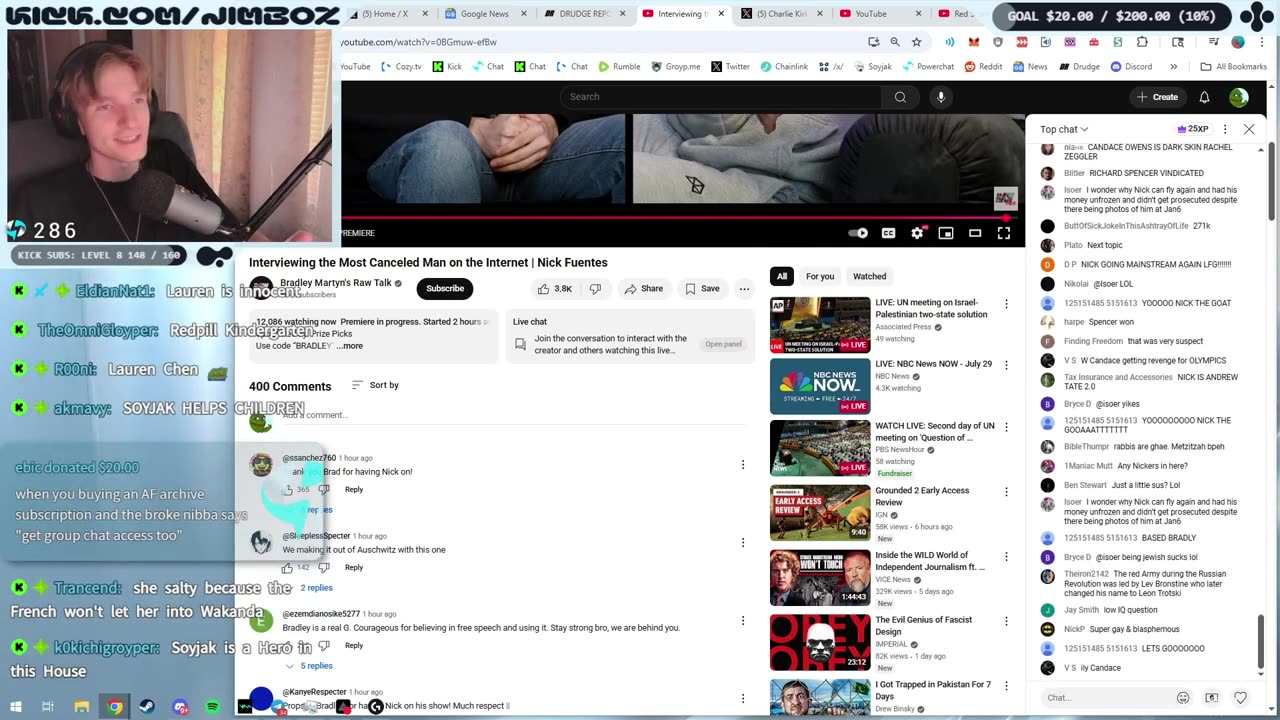This screenshot has height=720, width=1280.
Task: Open the YouTube notifications bell
Action: coord(1204,97)
